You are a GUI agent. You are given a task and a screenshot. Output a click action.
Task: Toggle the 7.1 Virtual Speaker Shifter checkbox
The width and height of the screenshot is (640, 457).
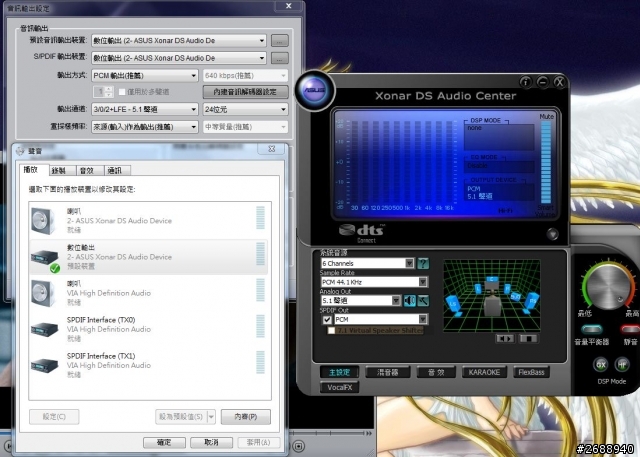pyautogui.click(x=331, y=331)
